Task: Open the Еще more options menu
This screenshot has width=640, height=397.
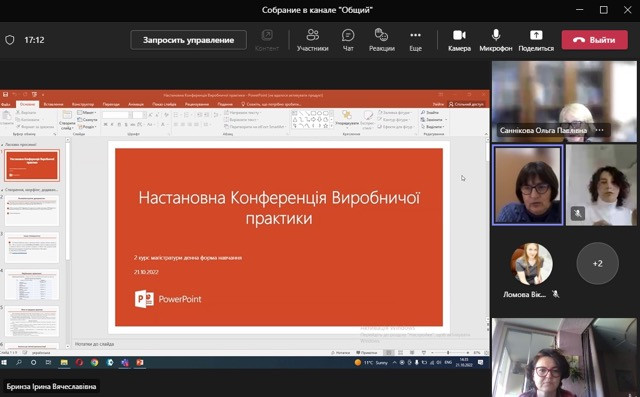Action: (x=415, y=40)
